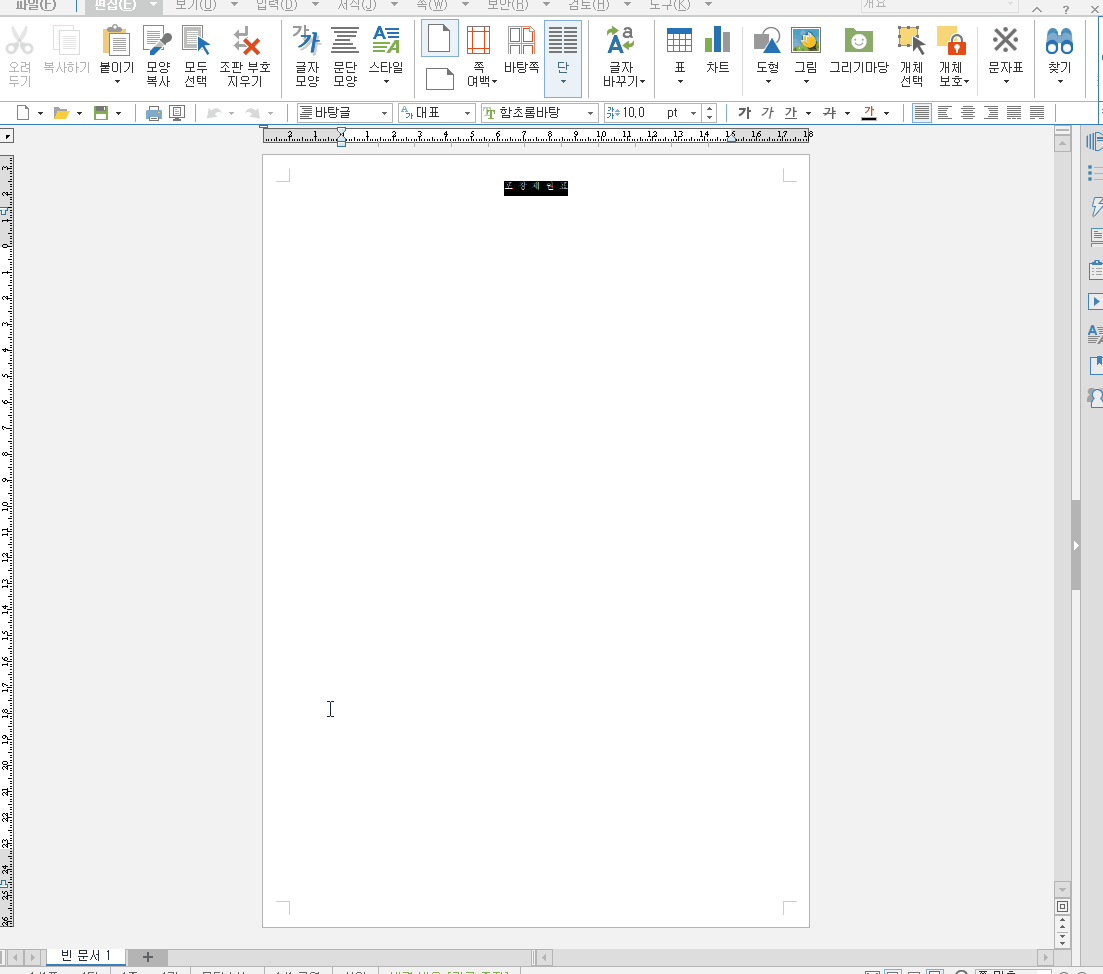Activate the 개체 선택 object selection tool
The height and width of the screenshot is (974, 1103).
(910, 50)
